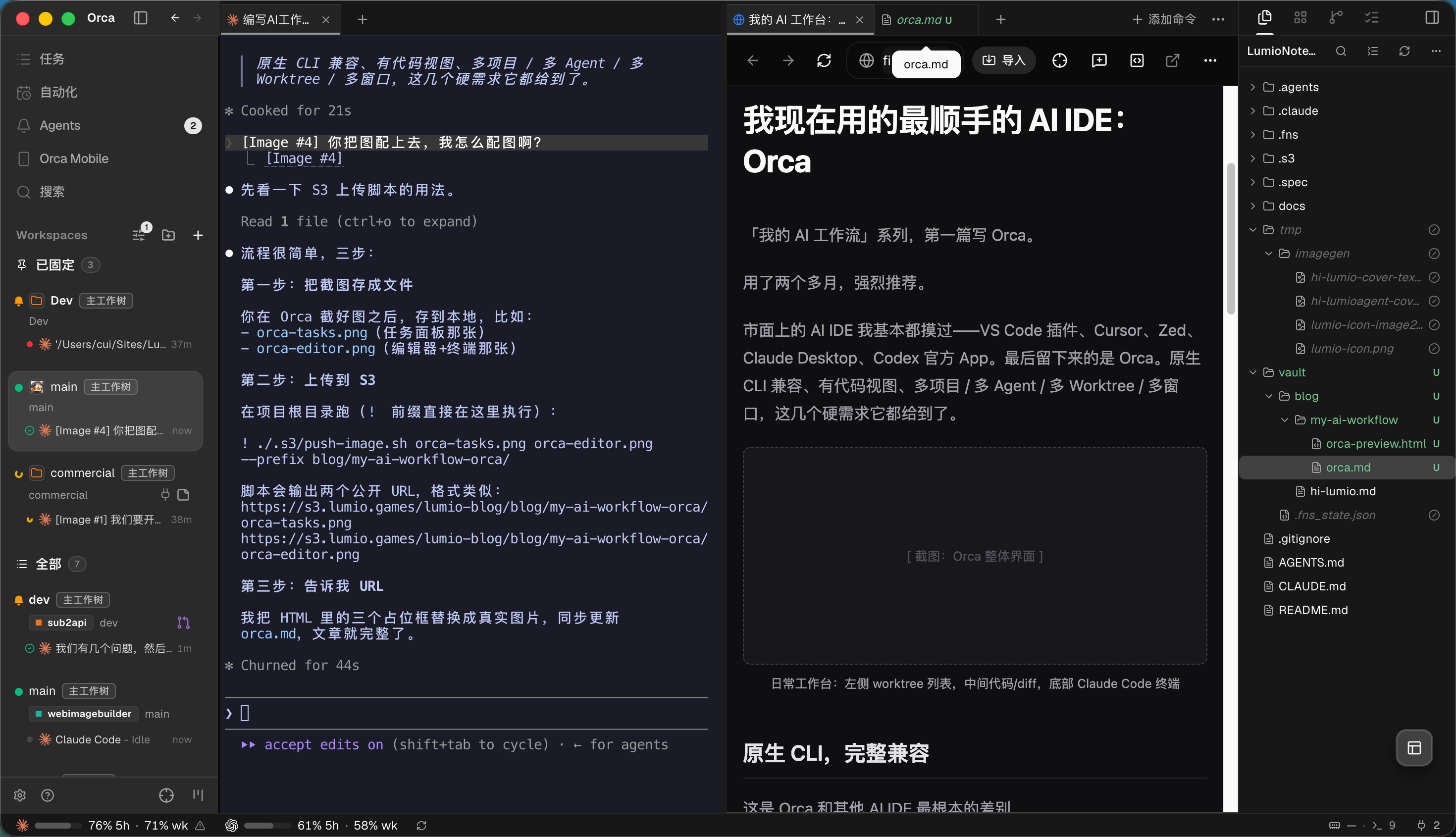The width and height of the screenshot is (1456, 837).
Task: Click the column layout icon in sidebar footer
Action: [198, 795]
